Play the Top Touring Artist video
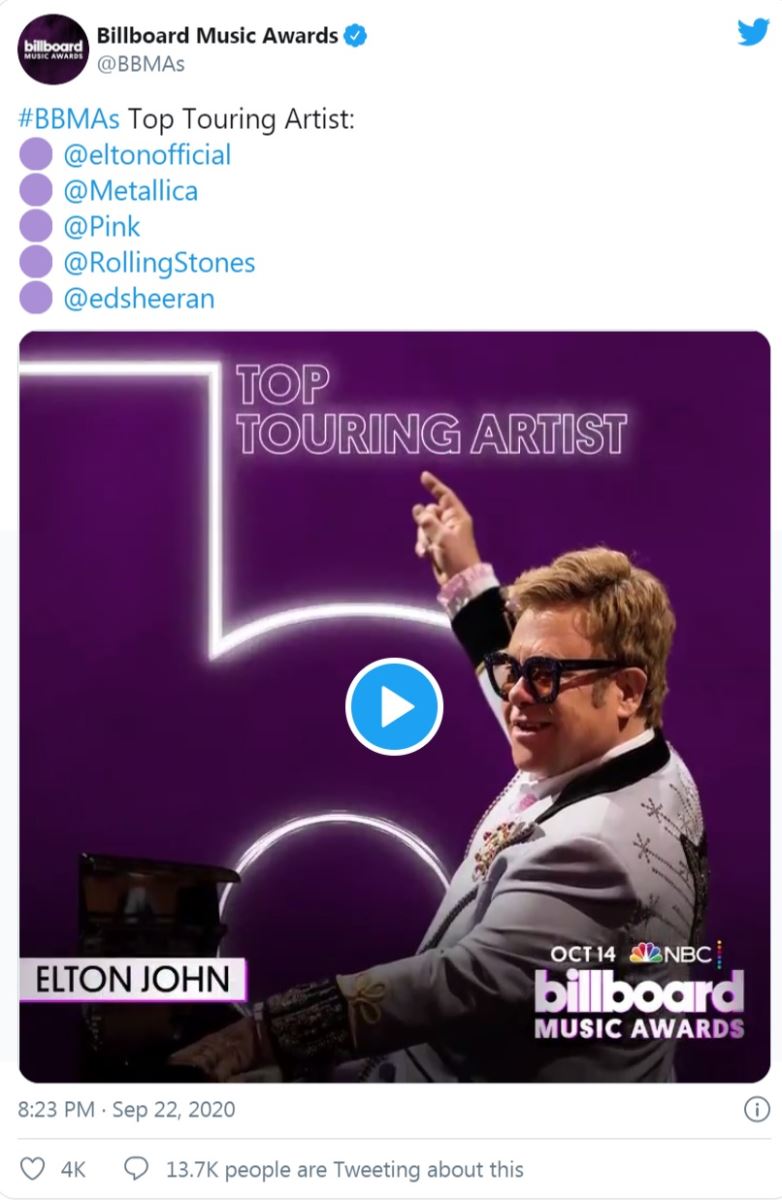Screen dimensions: 782x1200 tap(394, 707)
